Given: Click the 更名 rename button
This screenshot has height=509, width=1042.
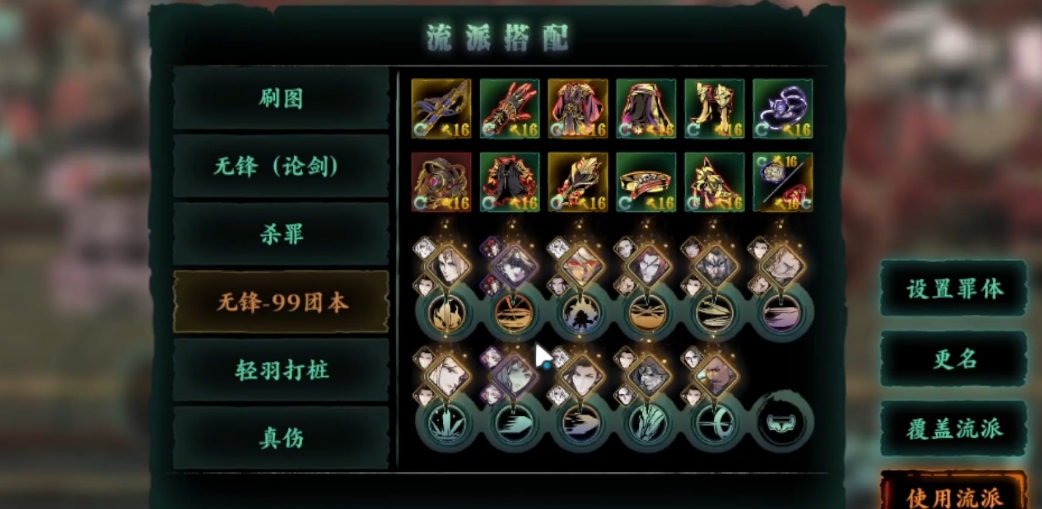Looking at the screenshot, I should (954, 359).
